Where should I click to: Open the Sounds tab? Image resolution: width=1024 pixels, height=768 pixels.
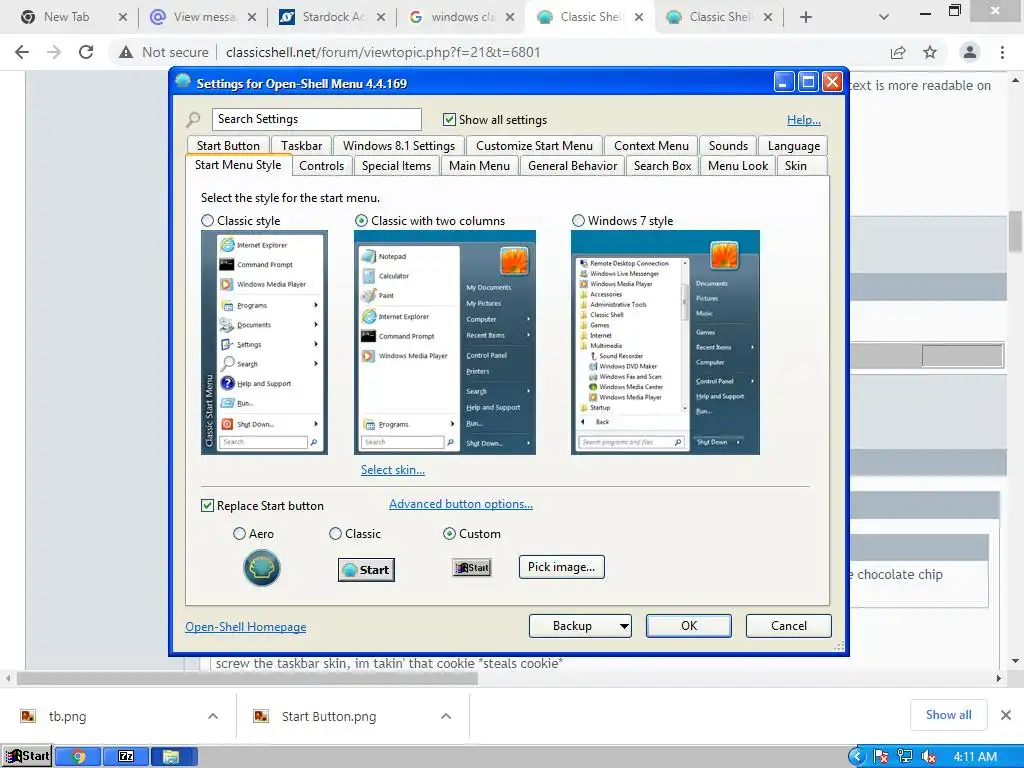pyautogui.click(x=728, y=146)
